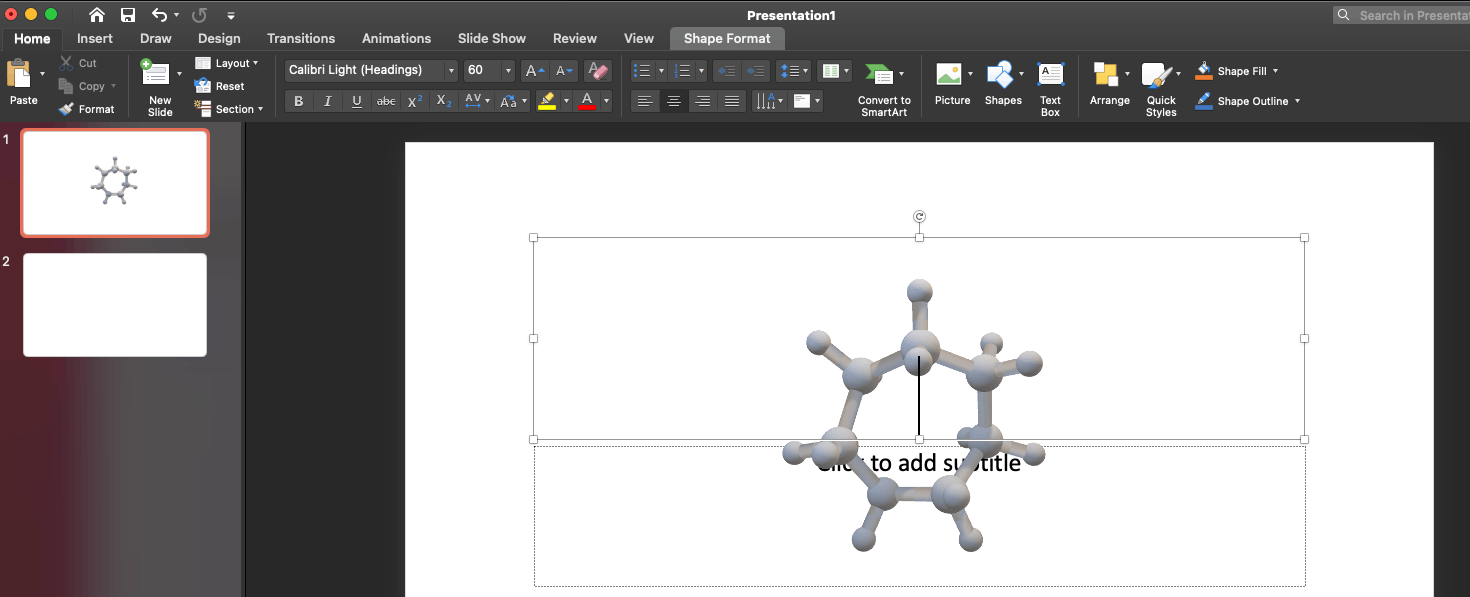Increase font size with large A icon
The width and height of the screenshot is (1470, 597).
pyautogui.click(x=535, y=71)
